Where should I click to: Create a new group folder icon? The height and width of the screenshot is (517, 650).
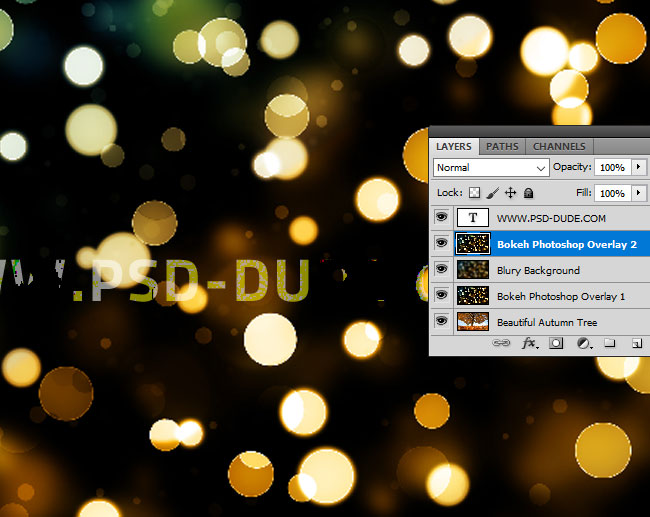coord(609,343)
